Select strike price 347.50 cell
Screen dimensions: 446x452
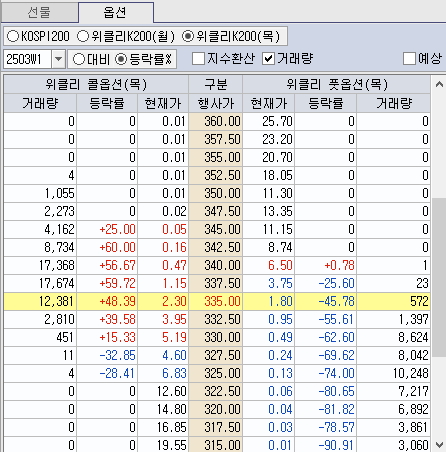216,211
